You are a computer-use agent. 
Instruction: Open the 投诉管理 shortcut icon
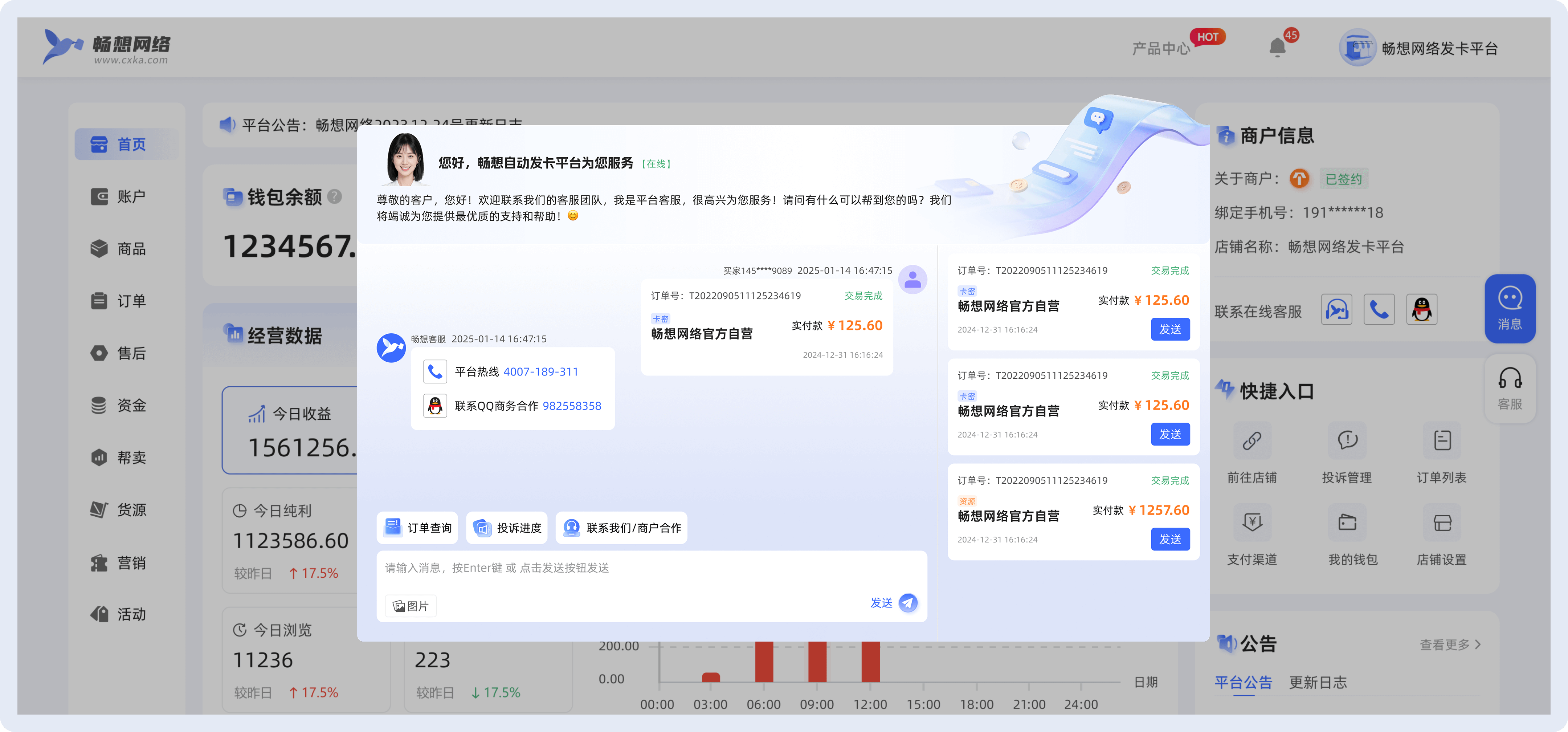[x=1347, y=440]
